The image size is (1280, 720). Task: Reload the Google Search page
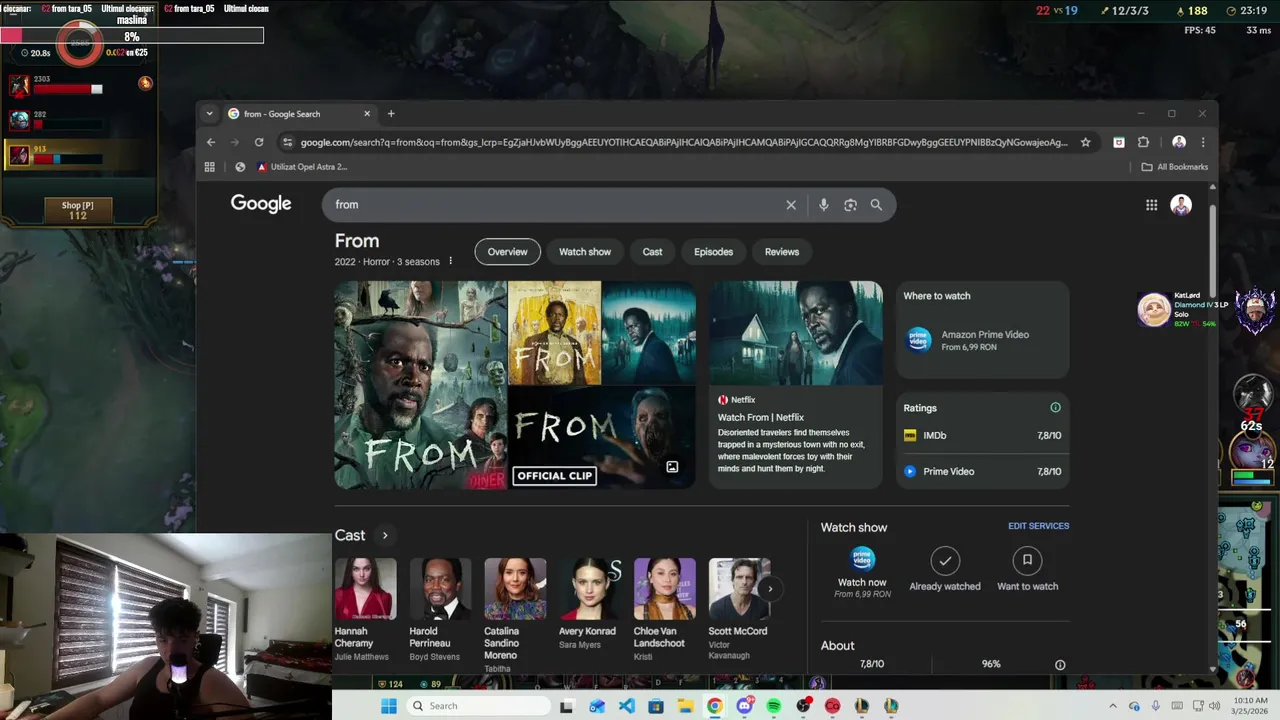click(259, 142)
